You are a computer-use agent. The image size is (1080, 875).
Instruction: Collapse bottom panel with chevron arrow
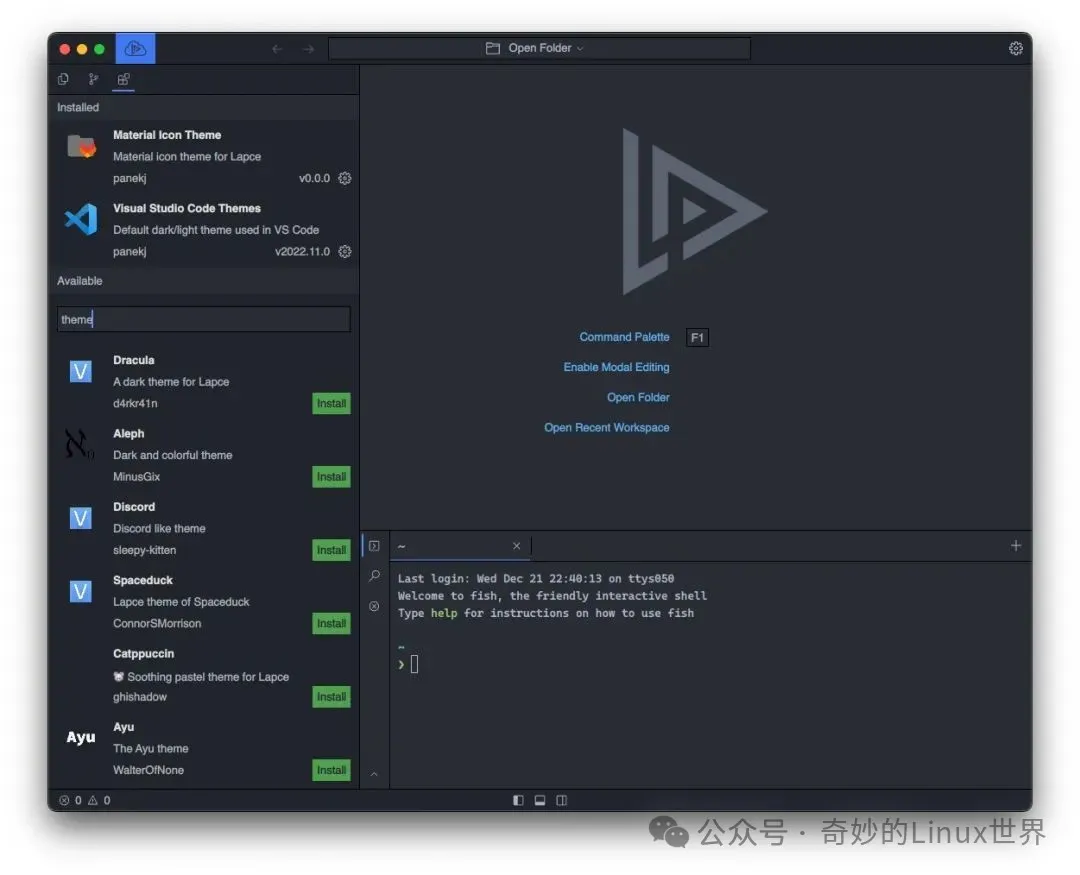(374, 773)
